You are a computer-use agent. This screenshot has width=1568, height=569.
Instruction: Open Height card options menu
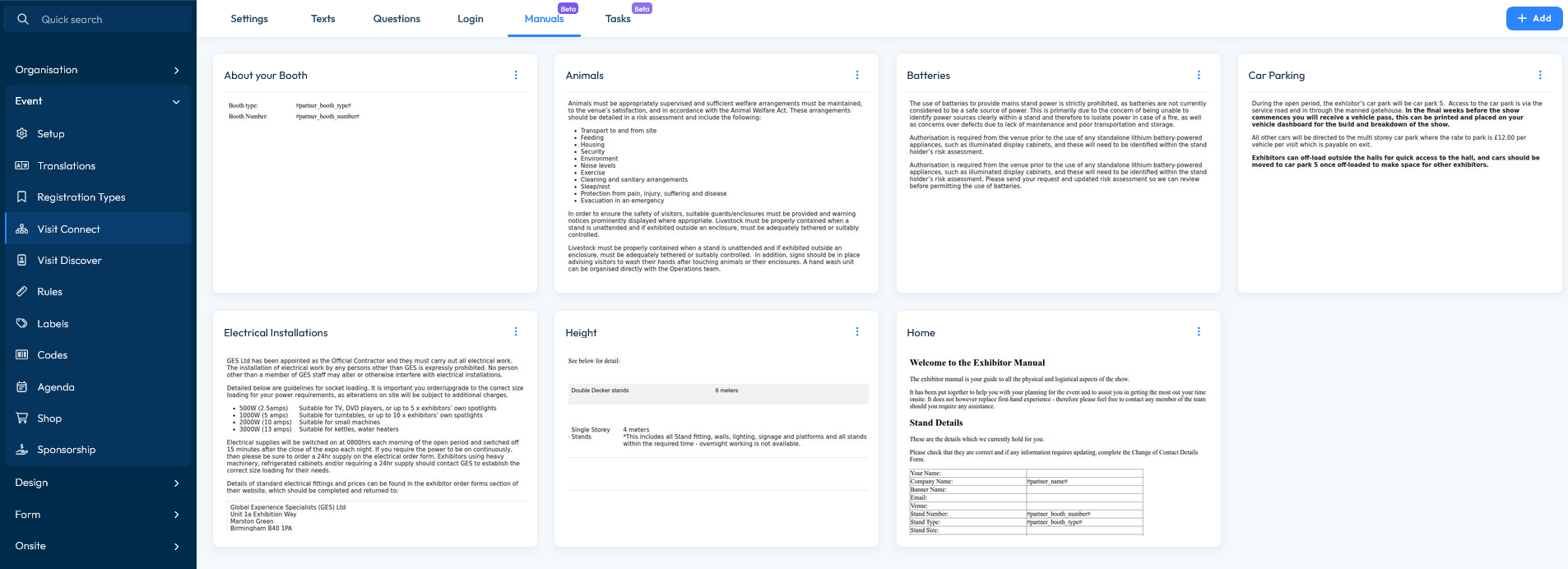(x=857, y=331)
